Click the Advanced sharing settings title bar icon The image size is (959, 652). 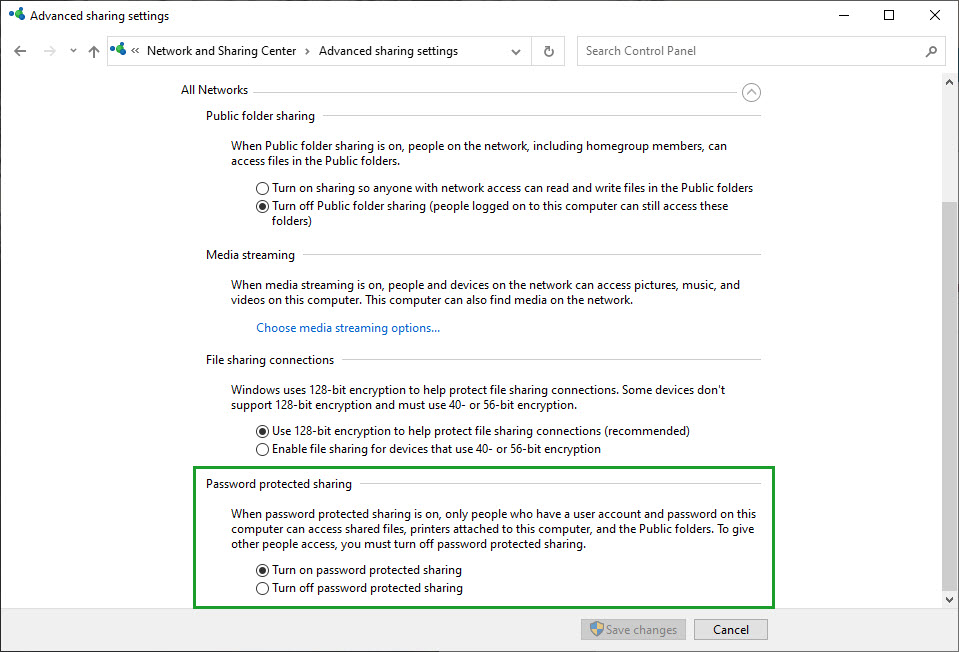[x=14, y=14]
